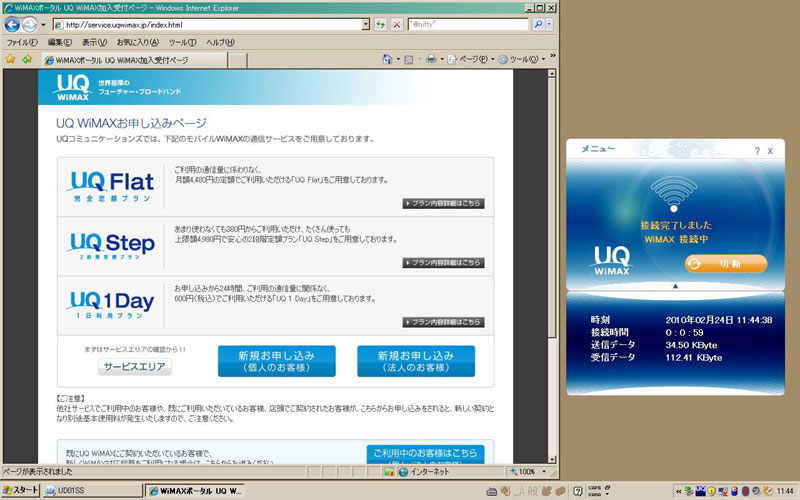This screenshot has height=500, width=800.
Task: Click the Add to Favorites star-plus icon
Action: [x=27, y=59]
